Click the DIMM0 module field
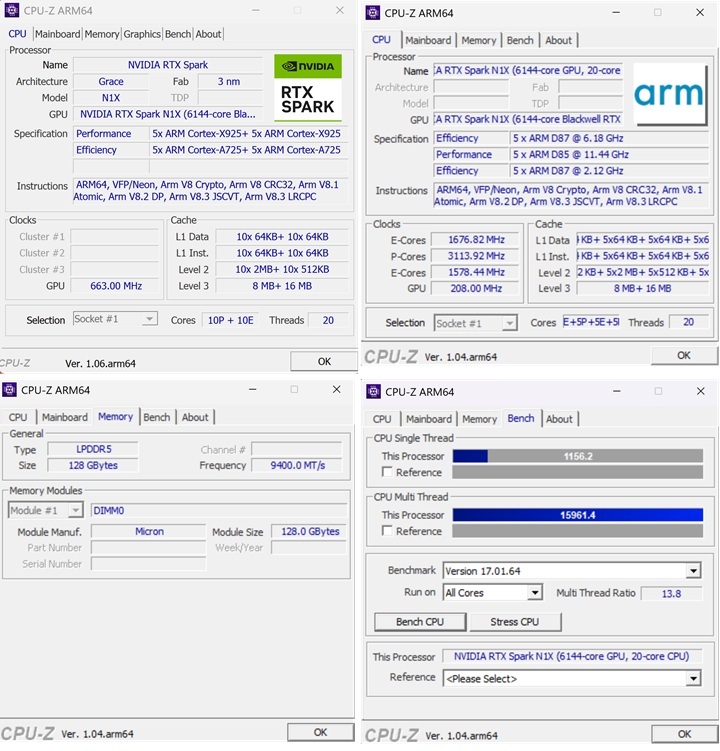The width and height of the screenshot is (720, 751). click(219, 510)
